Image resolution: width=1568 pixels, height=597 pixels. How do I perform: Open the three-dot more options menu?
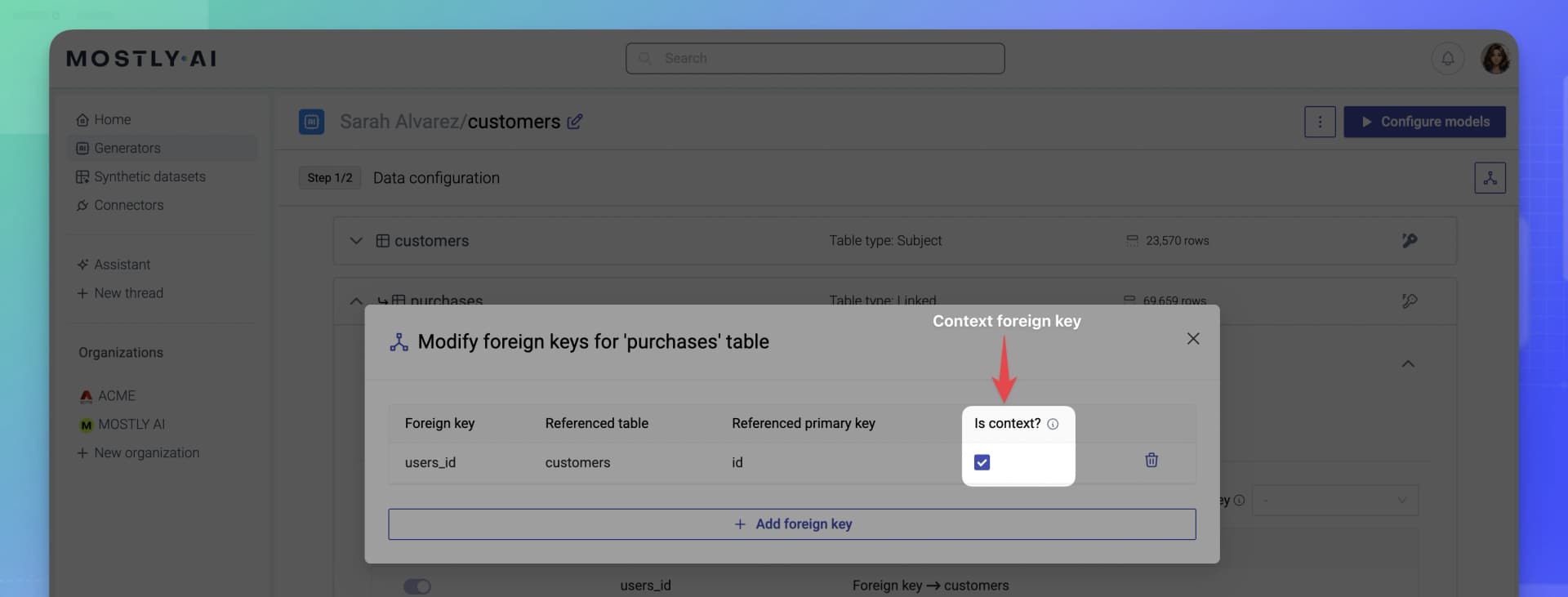point(1319,122)
